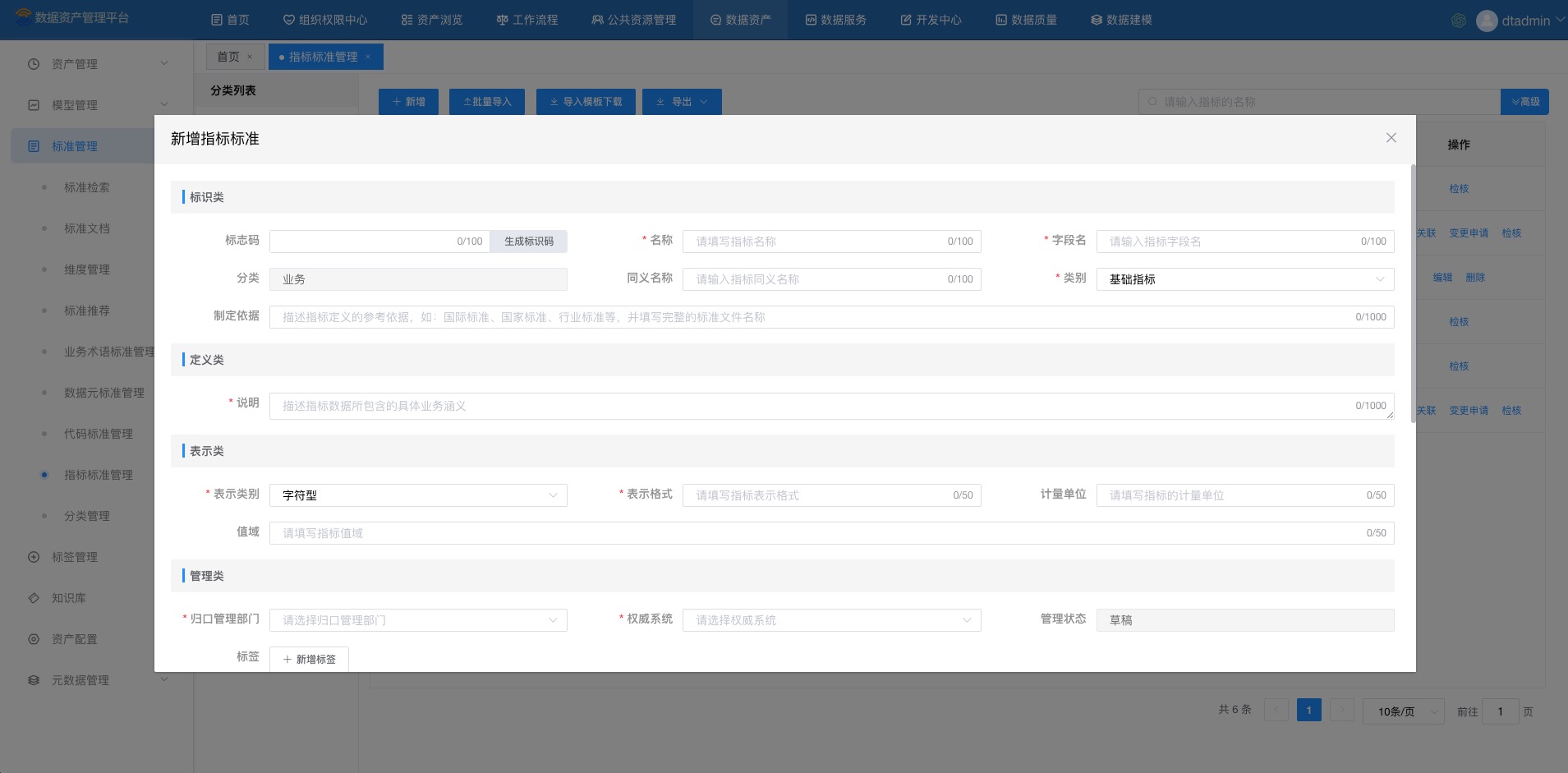Viewport: 1568px width, 773px height.
Task: Click the 资产配置 sidebar icon
Action: (x=34, y=639)
